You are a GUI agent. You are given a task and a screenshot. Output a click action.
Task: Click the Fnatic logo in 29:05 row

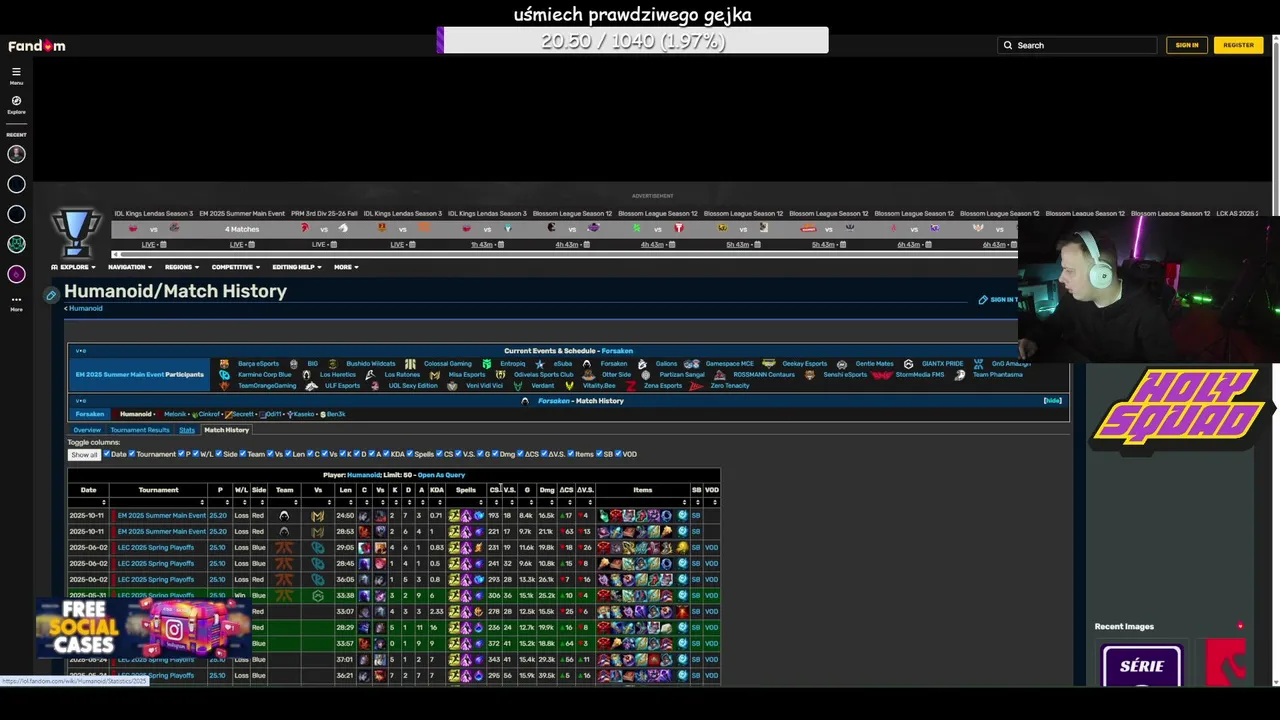(x=284, y=548)
